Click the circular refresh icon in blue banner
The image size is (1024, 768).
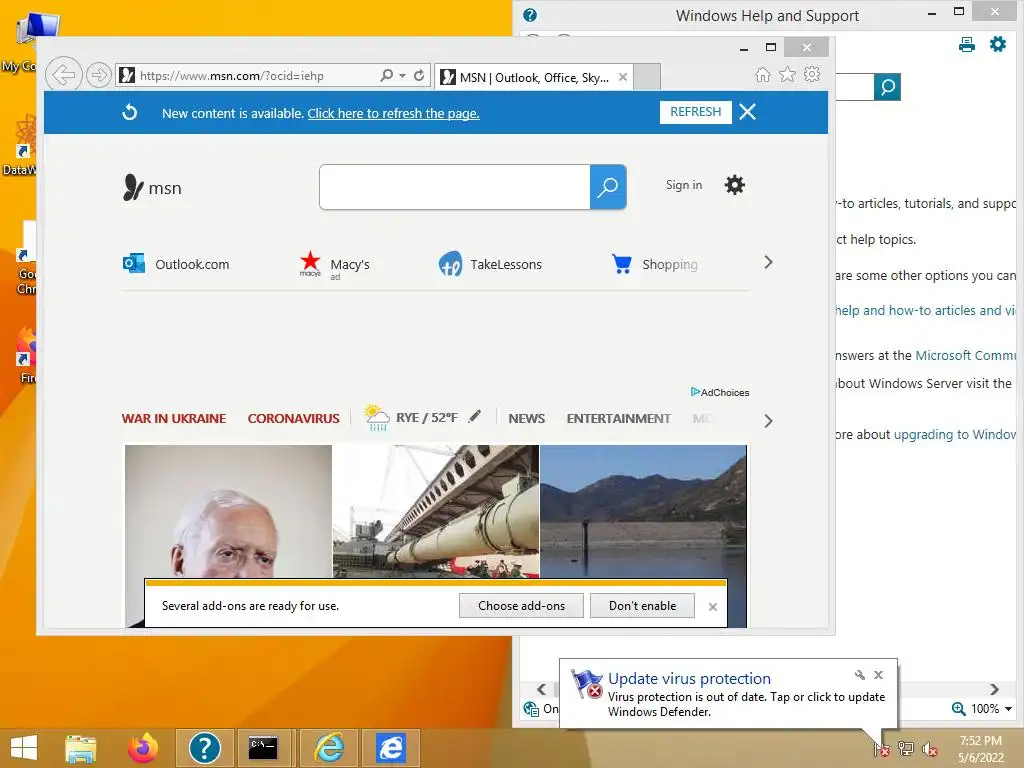[x=130, y=112]
